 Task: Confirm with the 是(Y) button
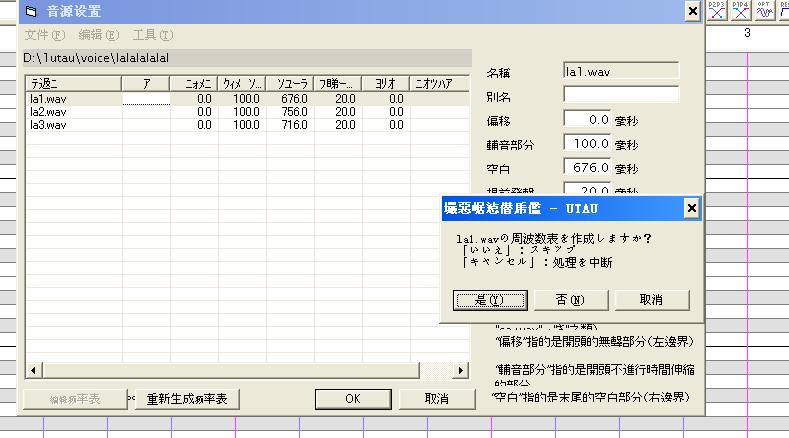click(490, 300)
